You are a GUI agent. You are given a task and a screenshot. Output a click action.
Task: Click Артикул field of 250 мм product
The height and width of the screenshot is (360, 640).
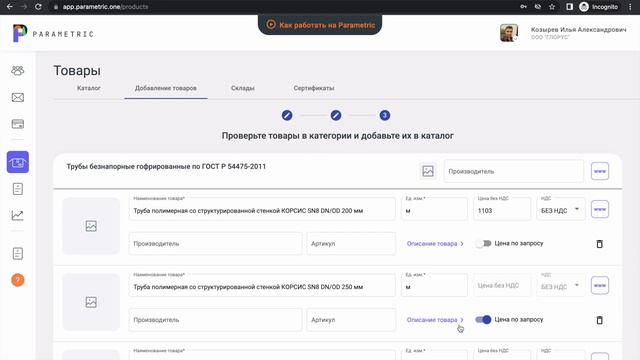click(351, 320)
